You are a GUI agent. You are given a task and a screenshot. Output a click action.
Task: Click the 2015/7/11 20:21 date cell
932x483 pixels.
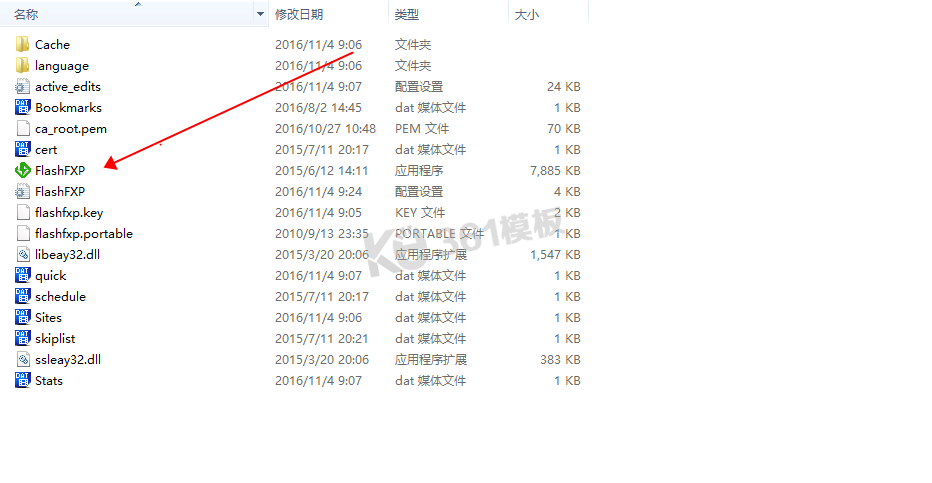click(x=322, y=339)
